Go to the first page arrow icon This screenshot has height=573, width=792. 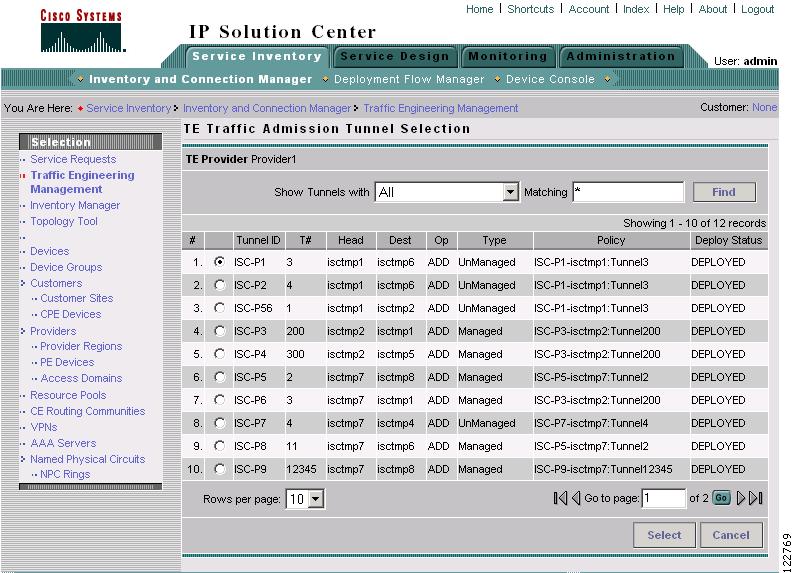click(x=560, y=498)
